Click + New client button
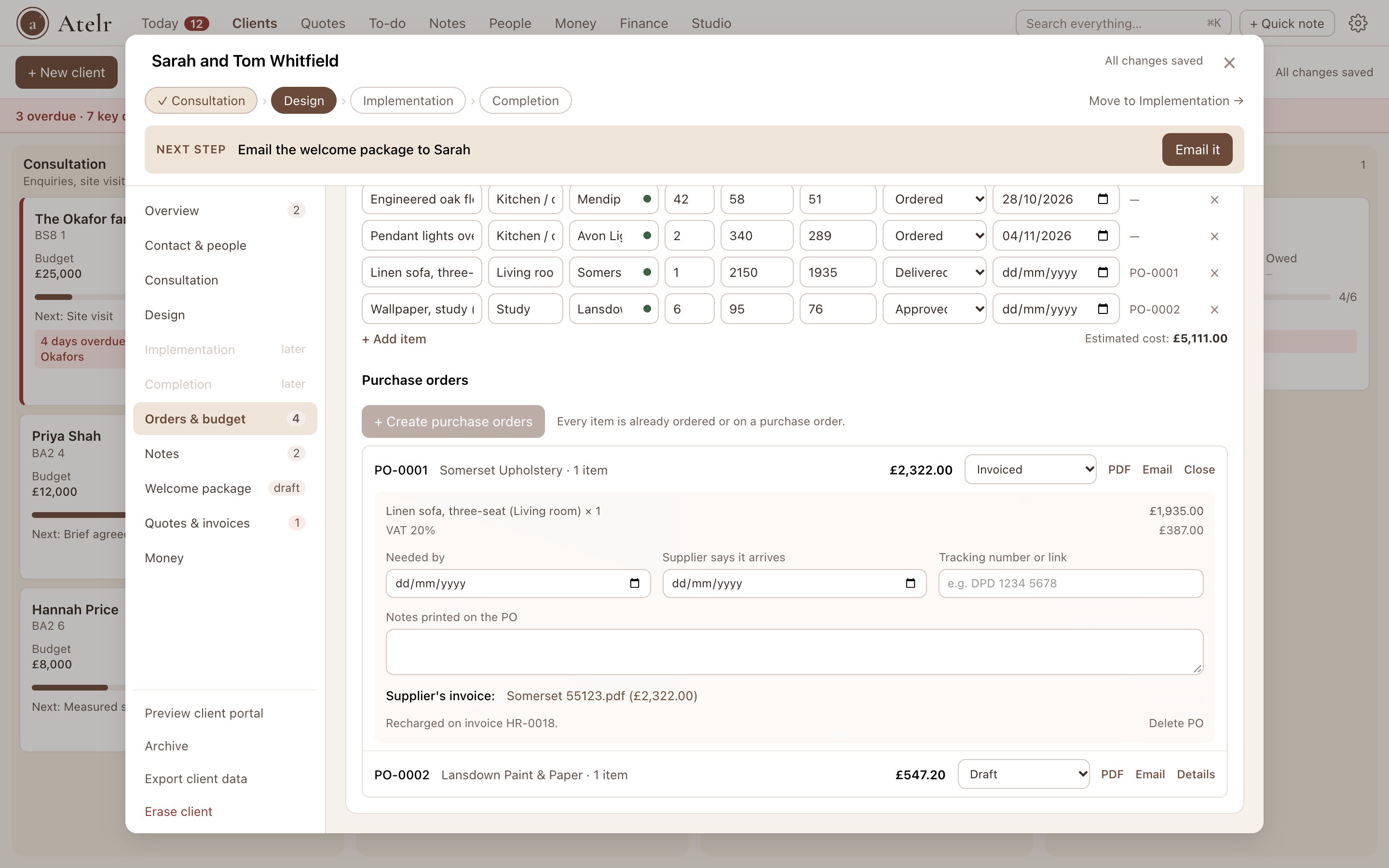This screenshot has height=868, width=1389. (67, 73)
